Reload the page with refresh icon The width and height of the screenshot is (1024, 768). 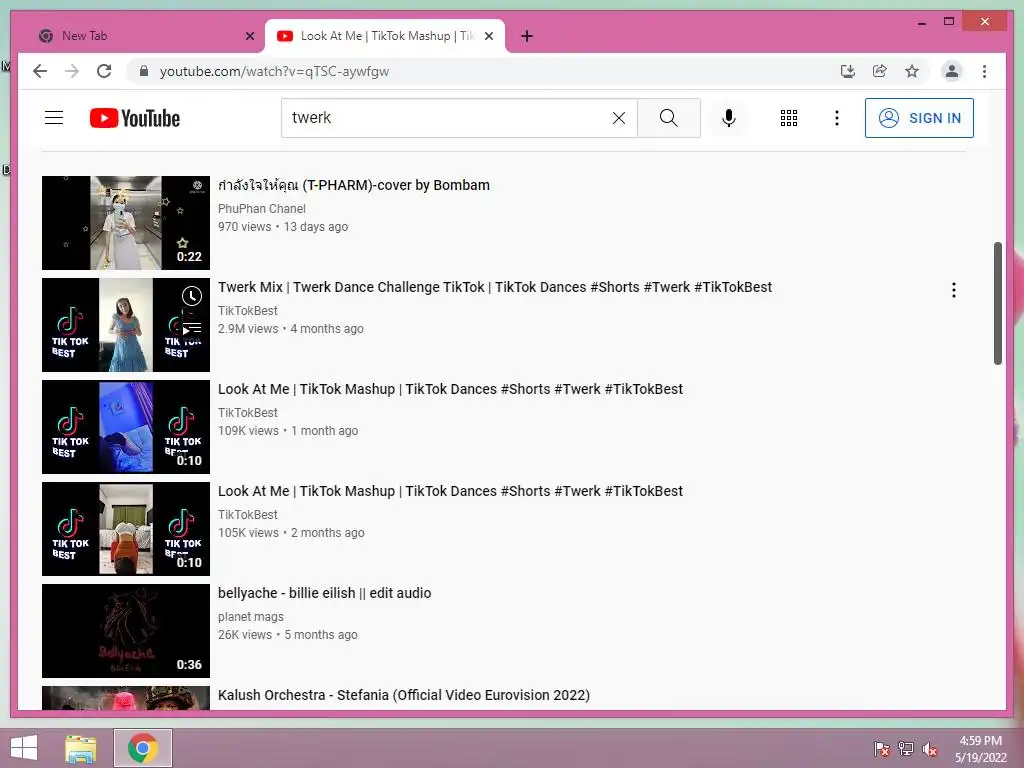(104, 71)
